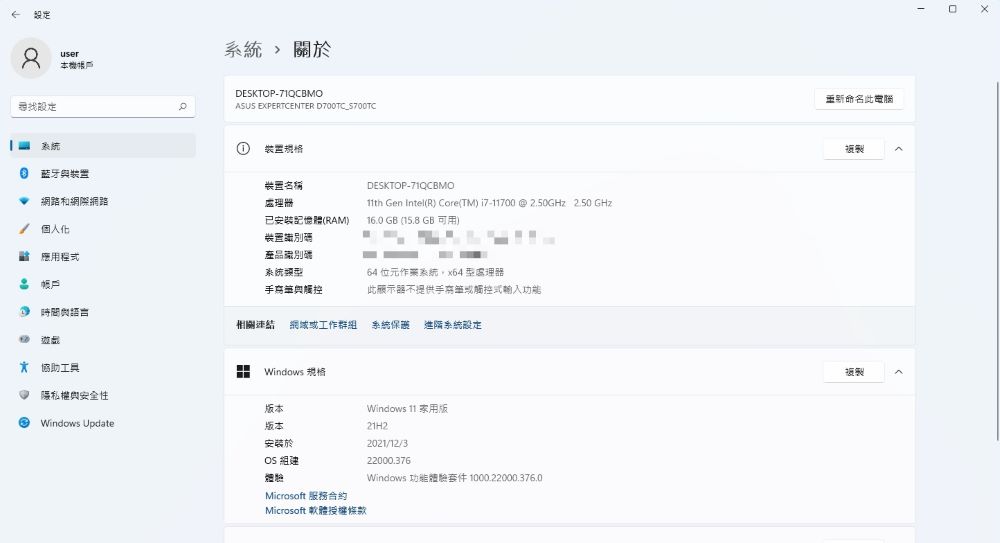Image resolution: width=1000 pixels, height=543 pixels.
Task: Click the search magnifier icon
Action: 182,107
